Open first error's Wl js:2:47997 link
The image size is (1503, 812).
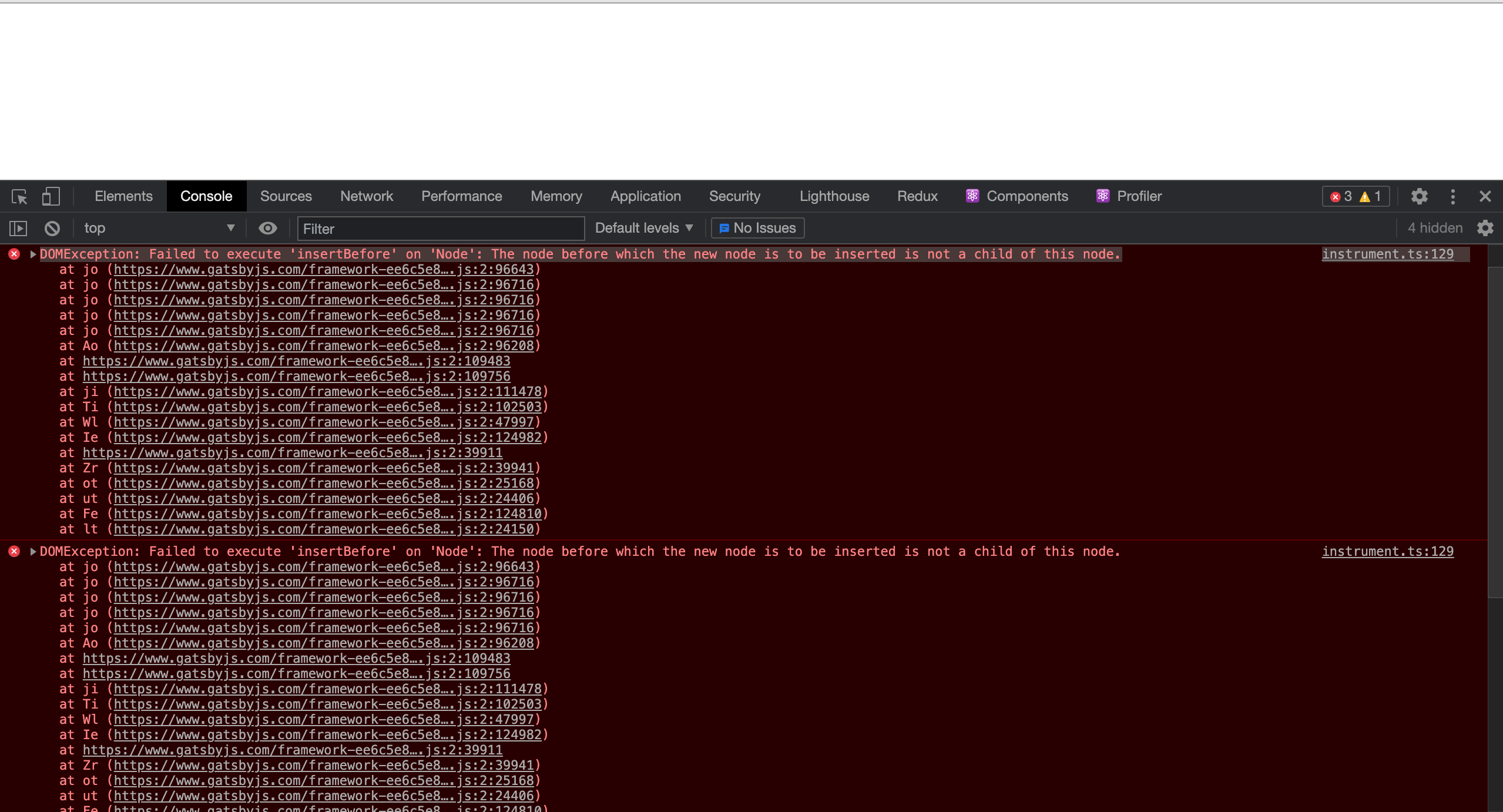(324, 422)
